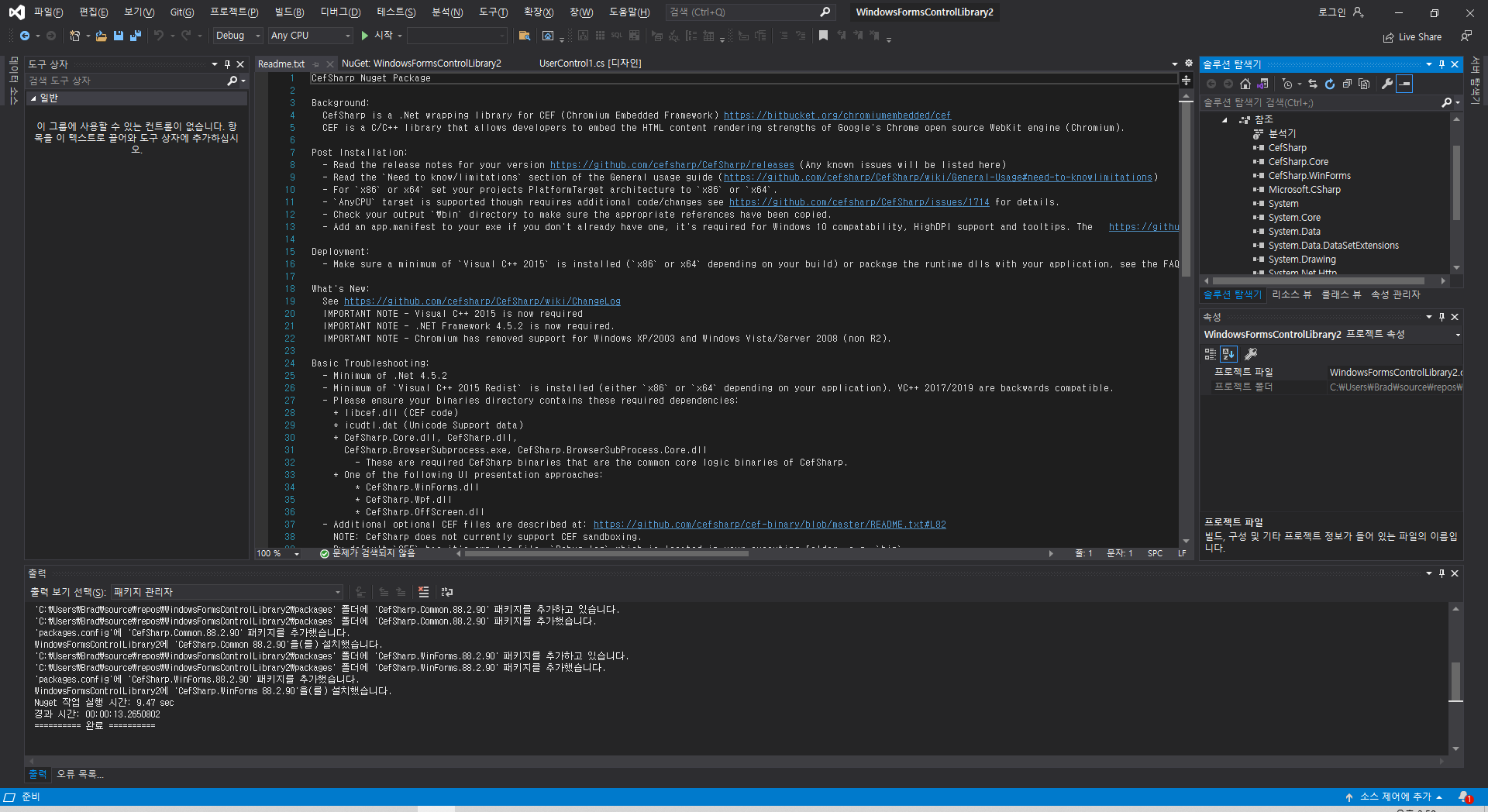Image resolution: width=1488 pixels, height=812 pixels.
Task: Click the Property Pages wrench in Properties panel
Action: click(1251, 354)
